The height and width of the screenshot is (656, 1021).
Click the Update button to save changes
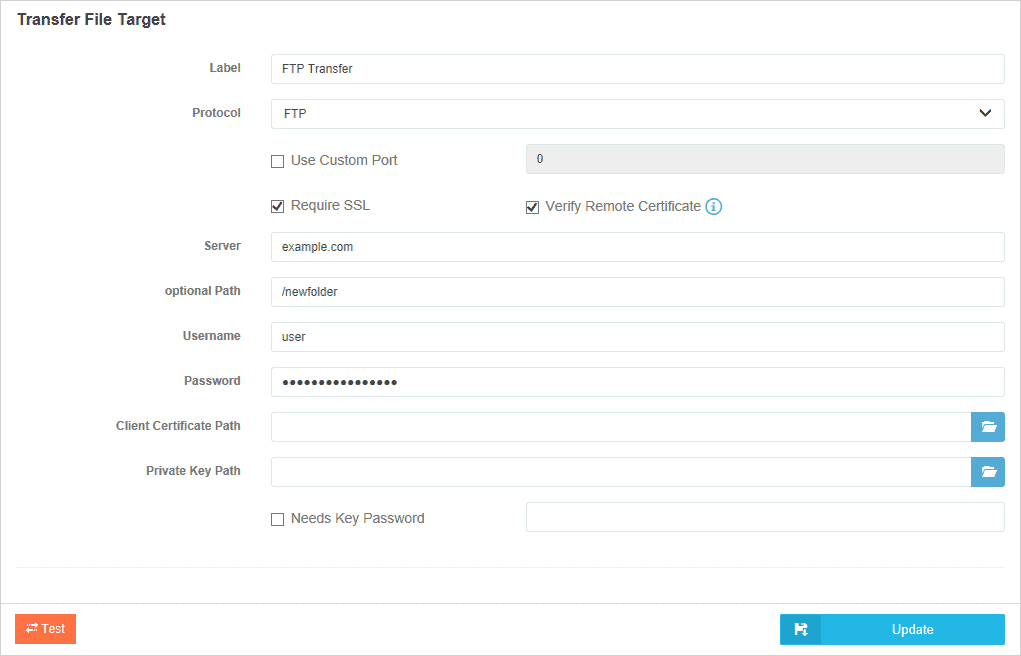pyautogui.click(x=910, y=629)
